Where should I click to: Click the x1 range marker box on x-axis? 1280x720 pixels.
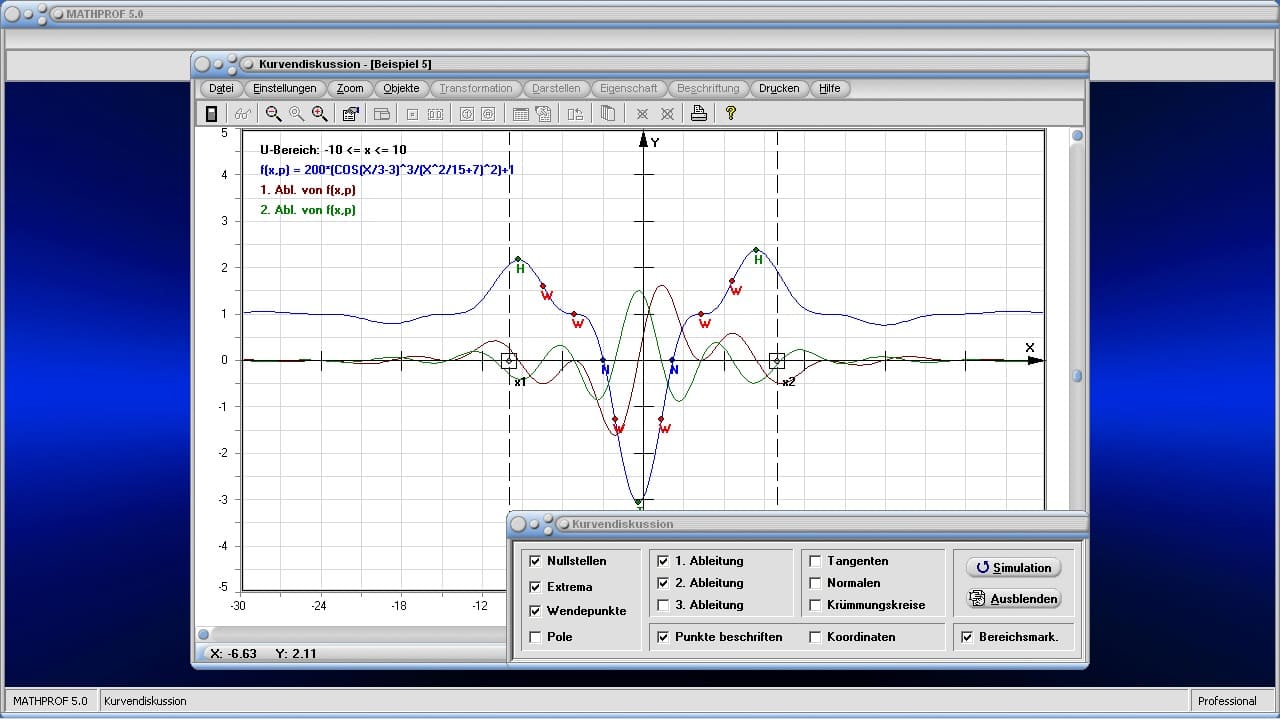coord(508,360)
